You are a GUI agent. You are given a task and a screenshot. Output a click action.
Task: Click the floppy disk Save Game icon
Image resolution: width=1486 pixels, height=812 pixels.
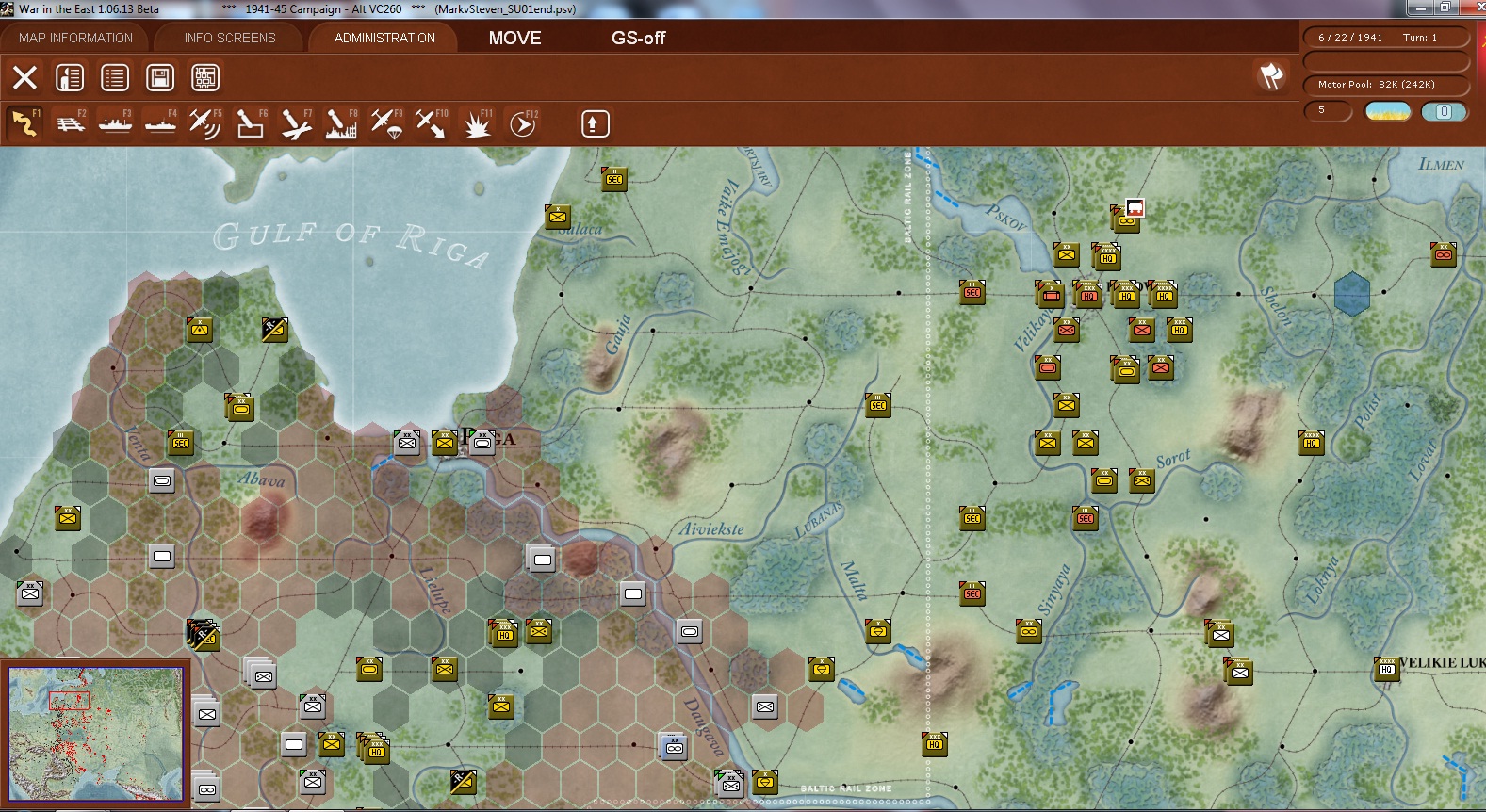[160, 77]
